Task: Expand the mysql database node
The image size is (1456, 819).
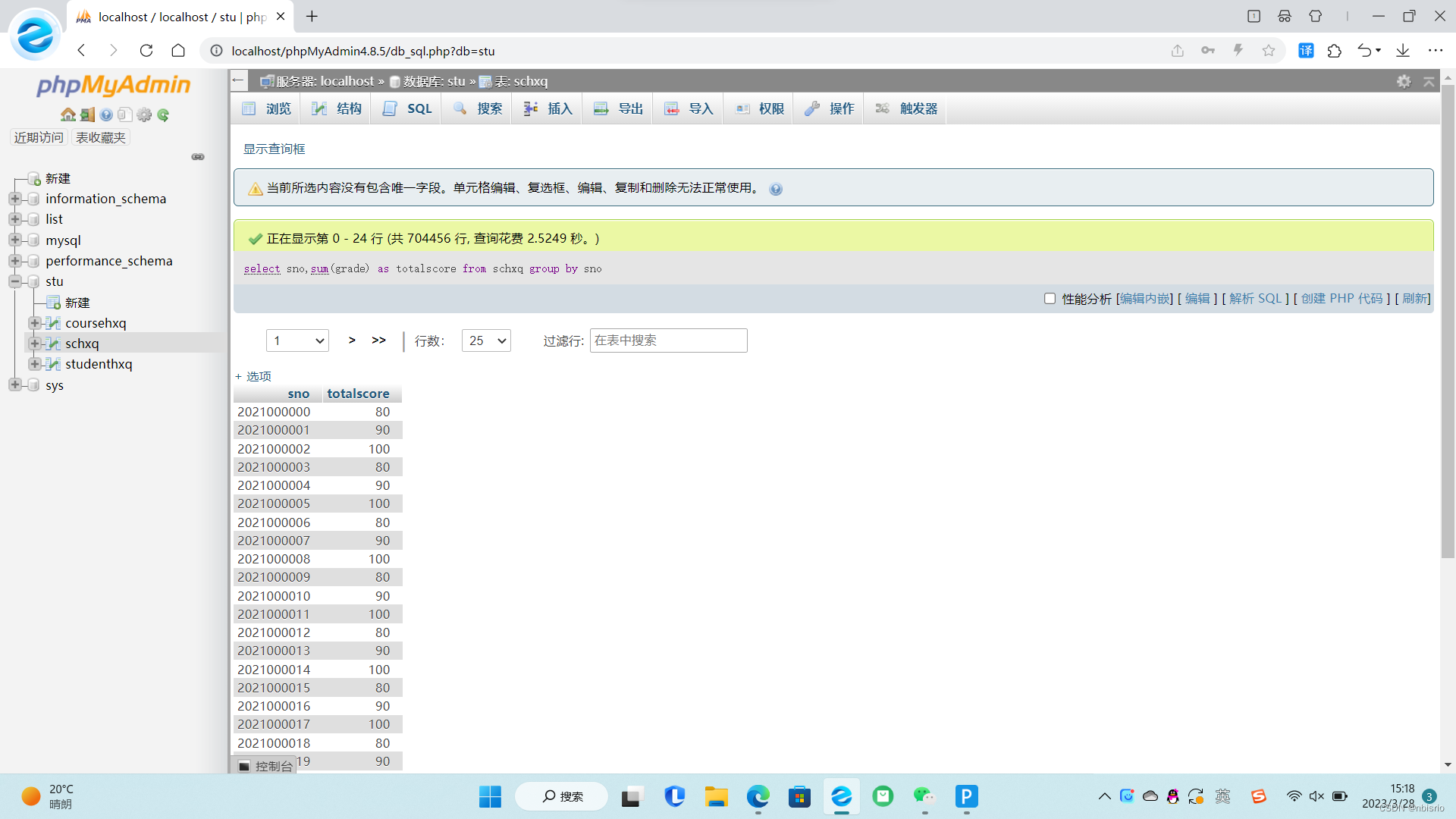Action: [x=14, y=240]
